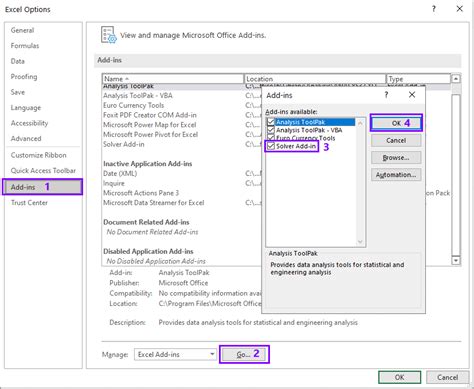
Task: Select Analysis ToolPak - VBA row in main list
Action: 182,96
